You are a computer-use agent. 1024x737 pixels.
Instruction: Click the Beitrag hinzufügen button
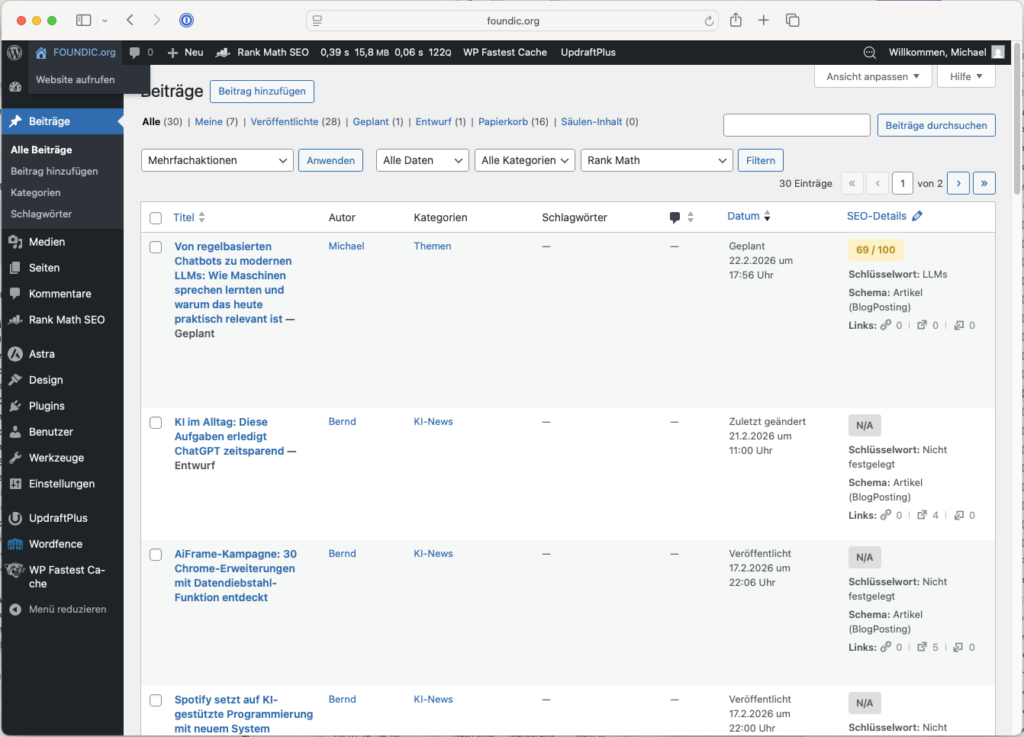click(263, 91)
